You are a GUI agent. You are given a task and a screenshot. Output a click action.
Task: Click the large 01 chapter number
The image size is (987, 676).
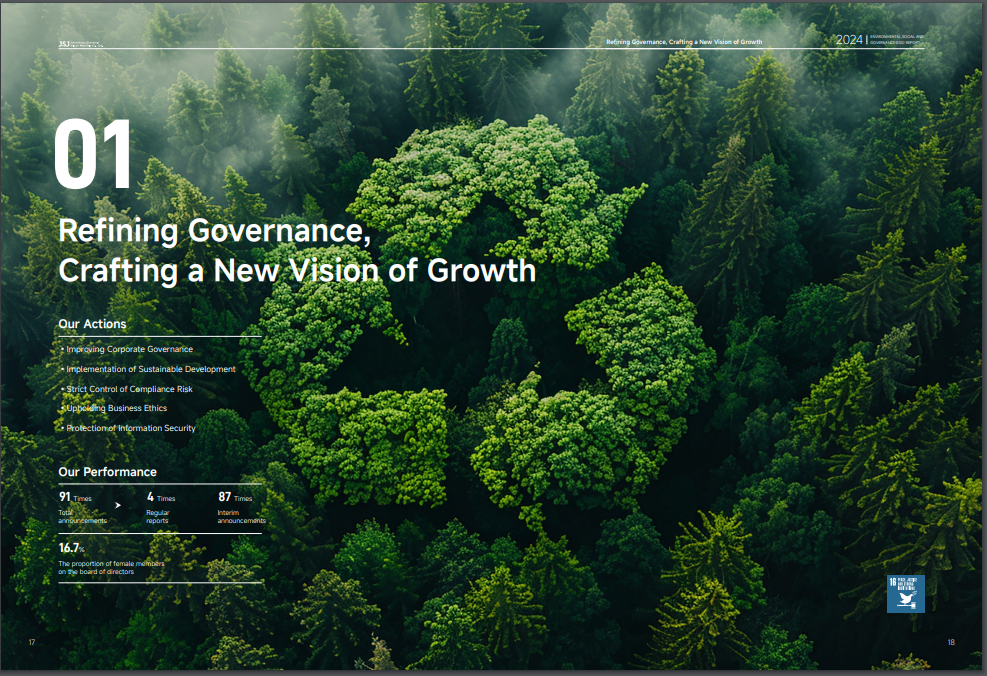(x=93, y=156)
